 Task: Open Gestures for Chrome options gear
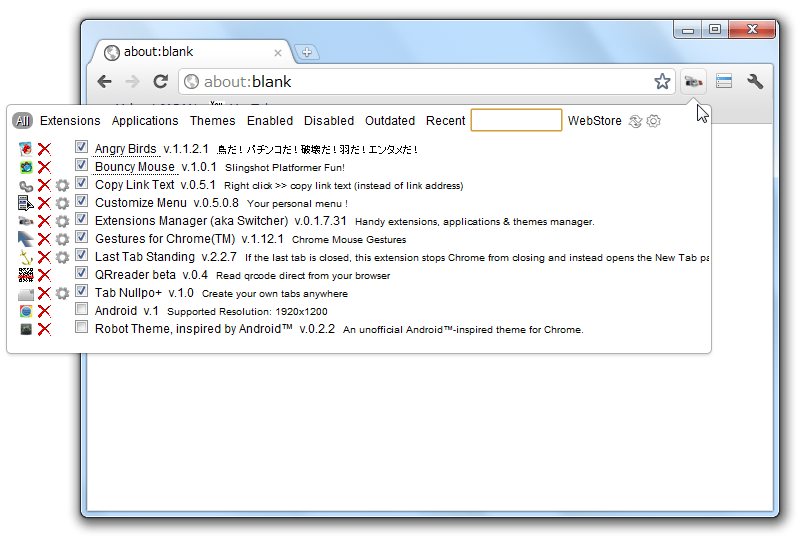pos(62,239)
